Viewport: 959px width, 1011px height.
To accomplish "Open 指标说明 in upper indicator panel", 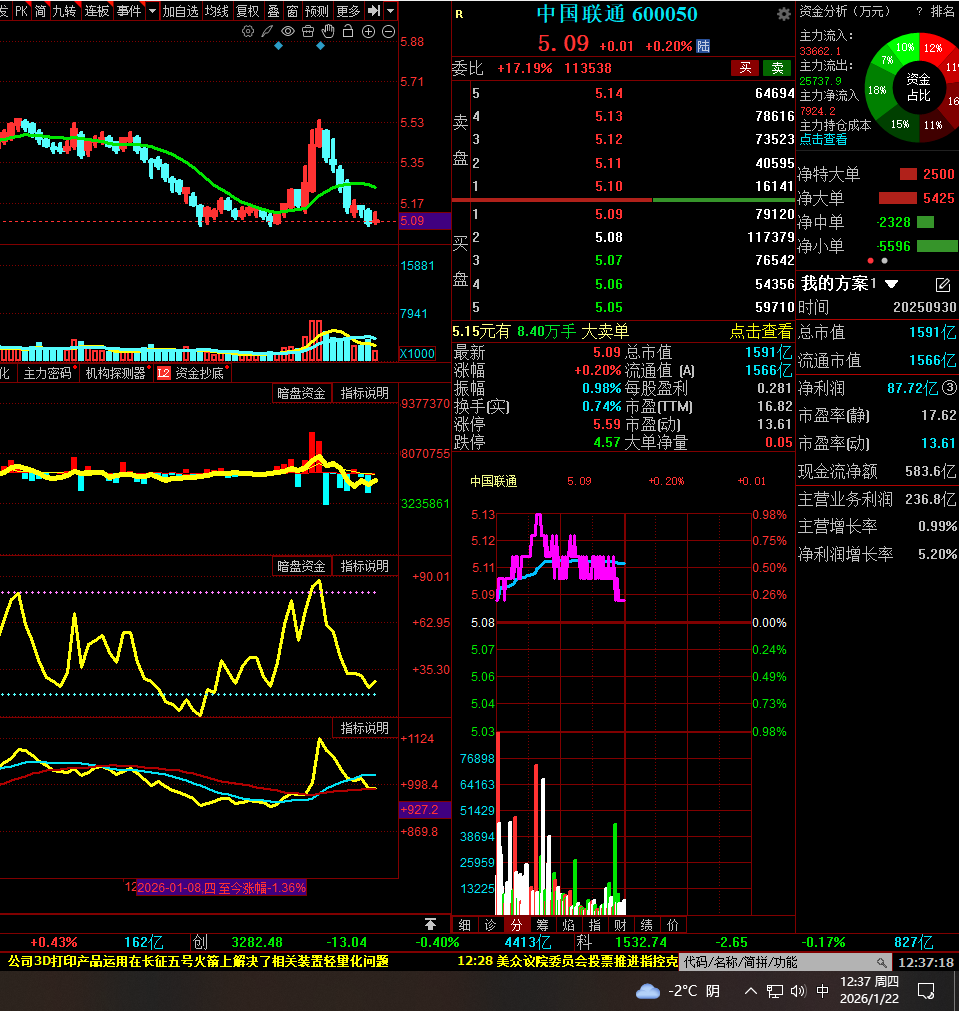I will tap(364, 393).
